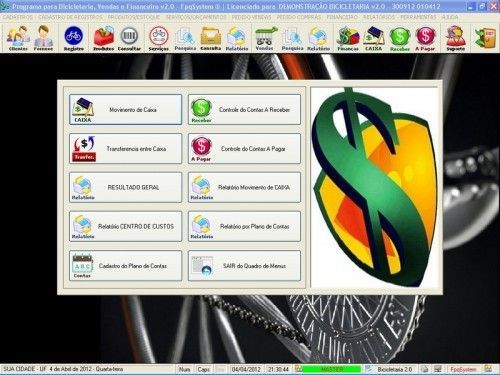Click the blue bicycle Registro icon

click(x=74, y=38)
